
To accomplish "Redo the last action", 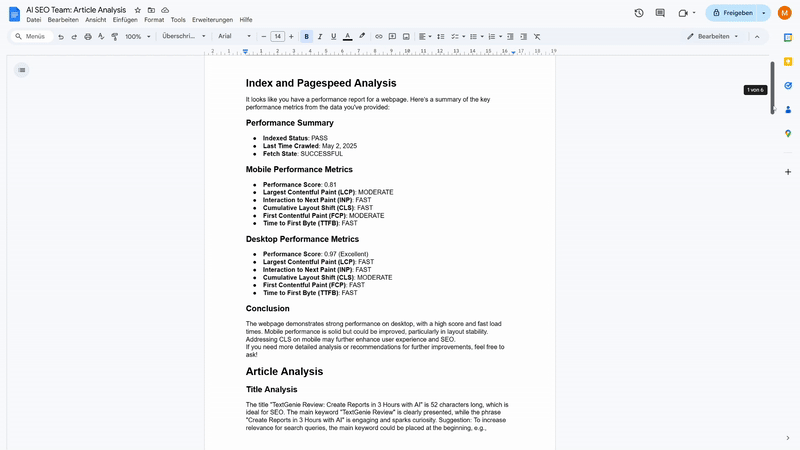I will (x=74, y=37).
